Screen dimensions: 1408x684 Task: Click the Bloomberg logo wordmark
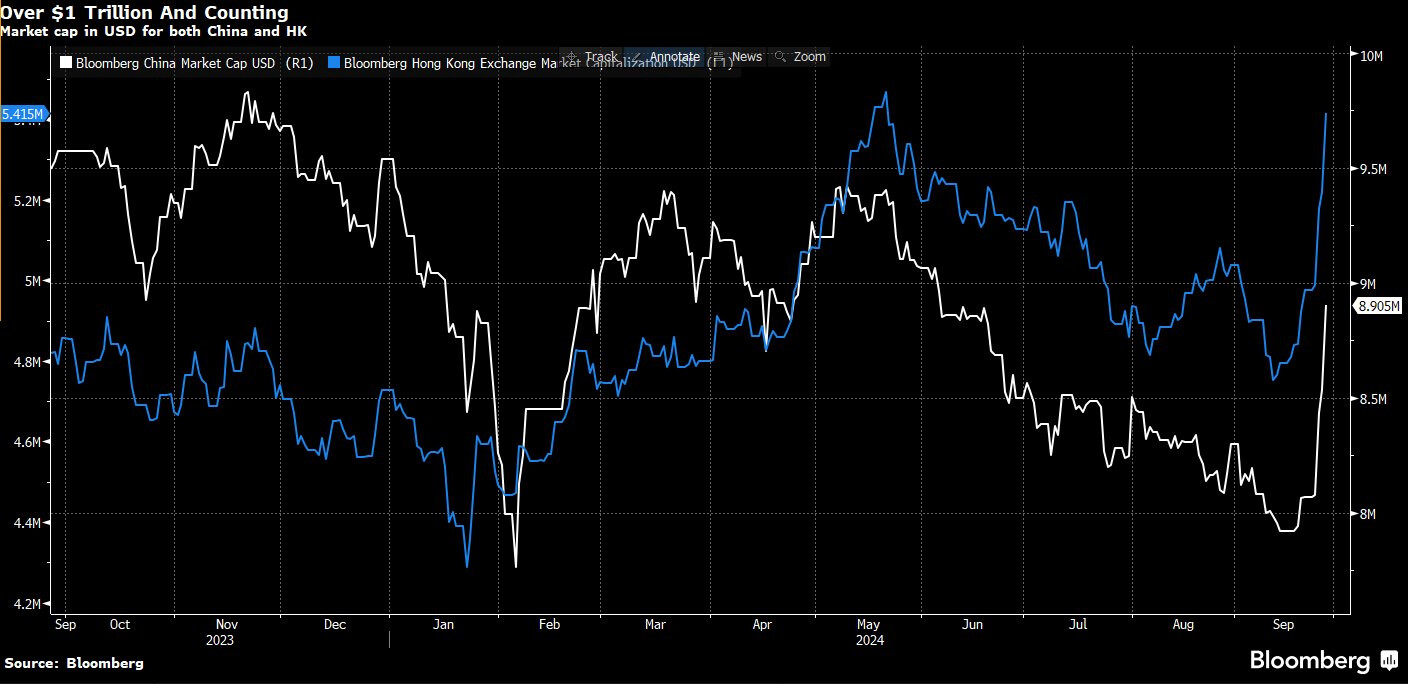click(x=1311, y=660)
